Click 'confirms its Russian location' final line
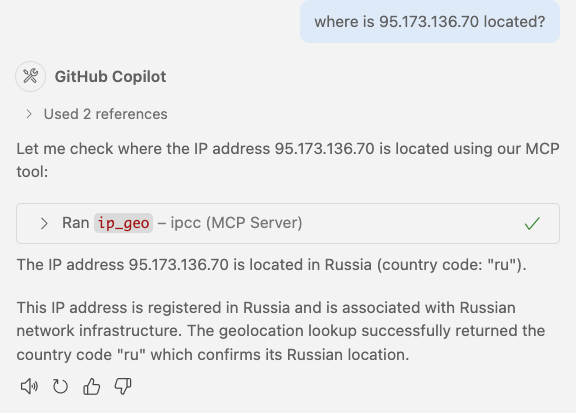The width and height of the screenshot is (576, 413). coord(213,355)
